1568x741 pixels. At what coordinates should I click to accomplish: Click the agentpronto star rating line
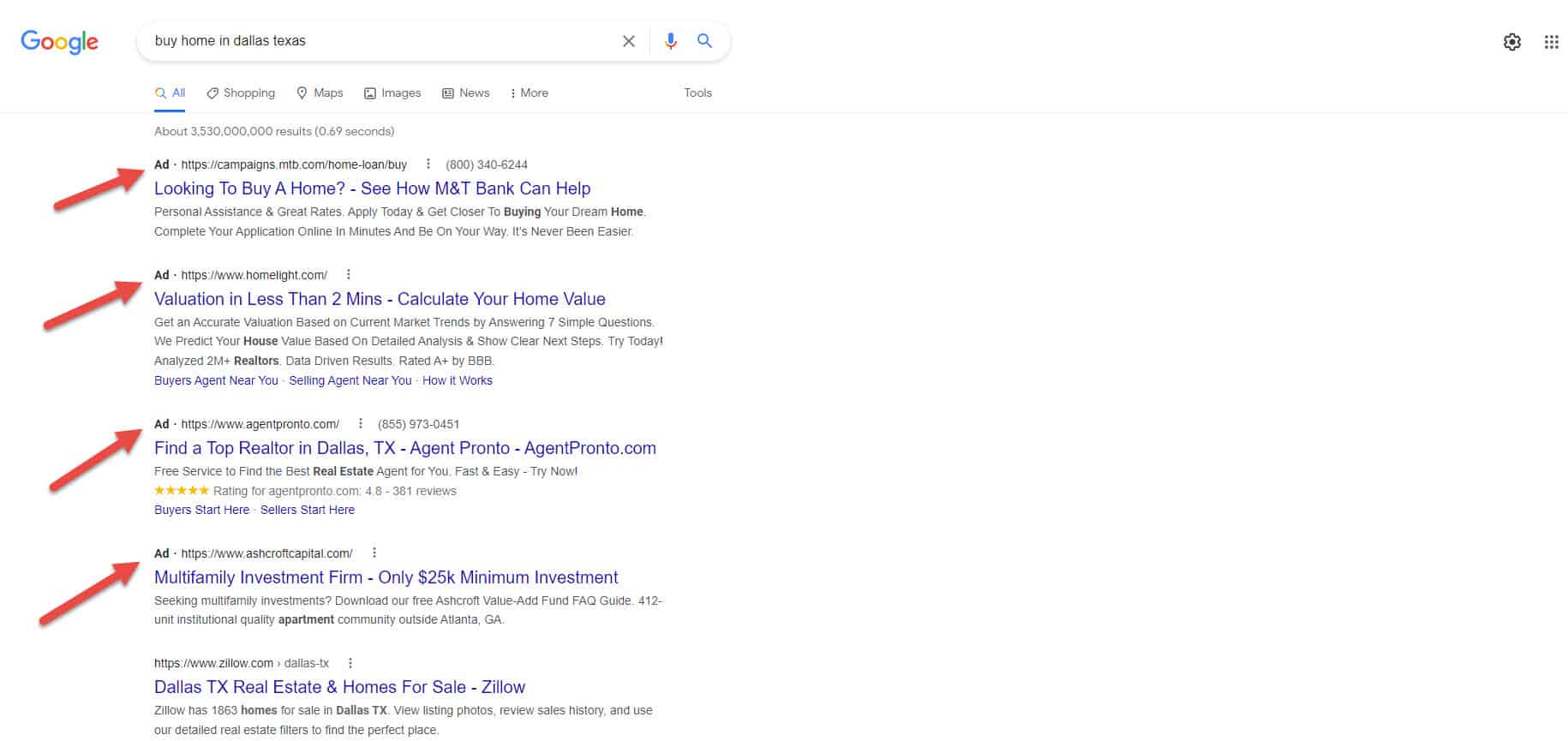point(305,491)
